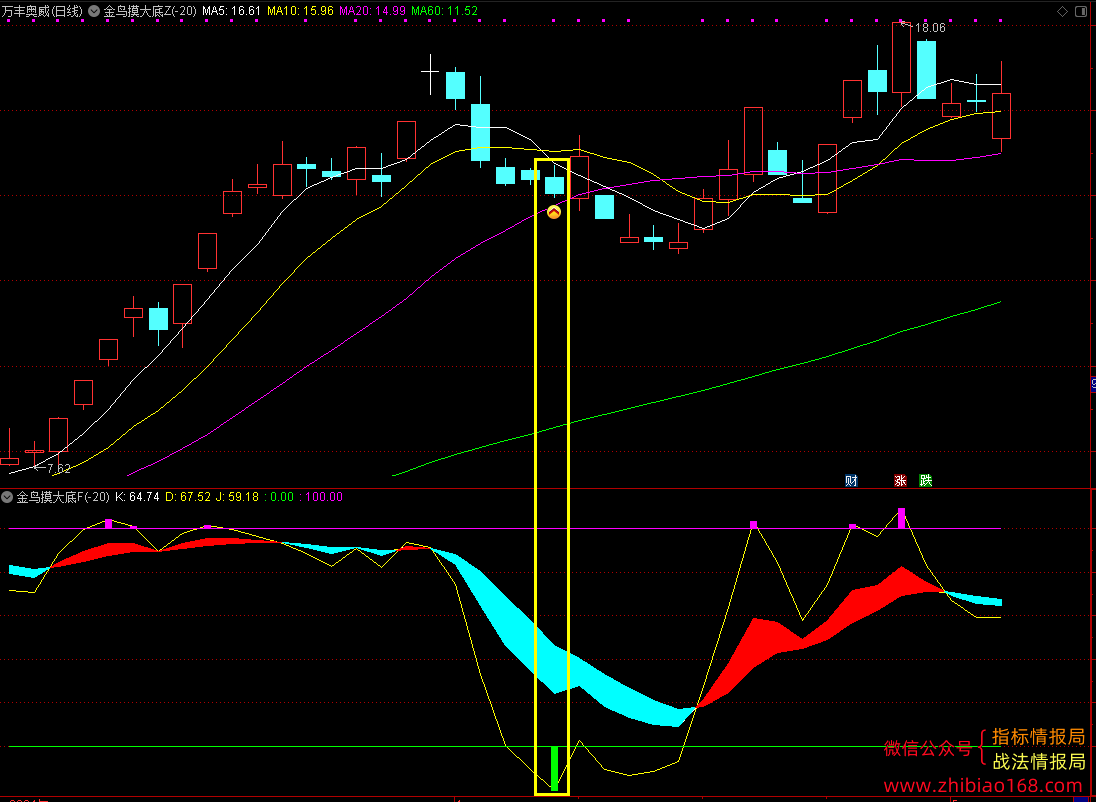The height and width of the screenshot is (802, 1096).
Task: Click the K: 64.74 value
Action: pyautogui.click(x=137, y=497)
